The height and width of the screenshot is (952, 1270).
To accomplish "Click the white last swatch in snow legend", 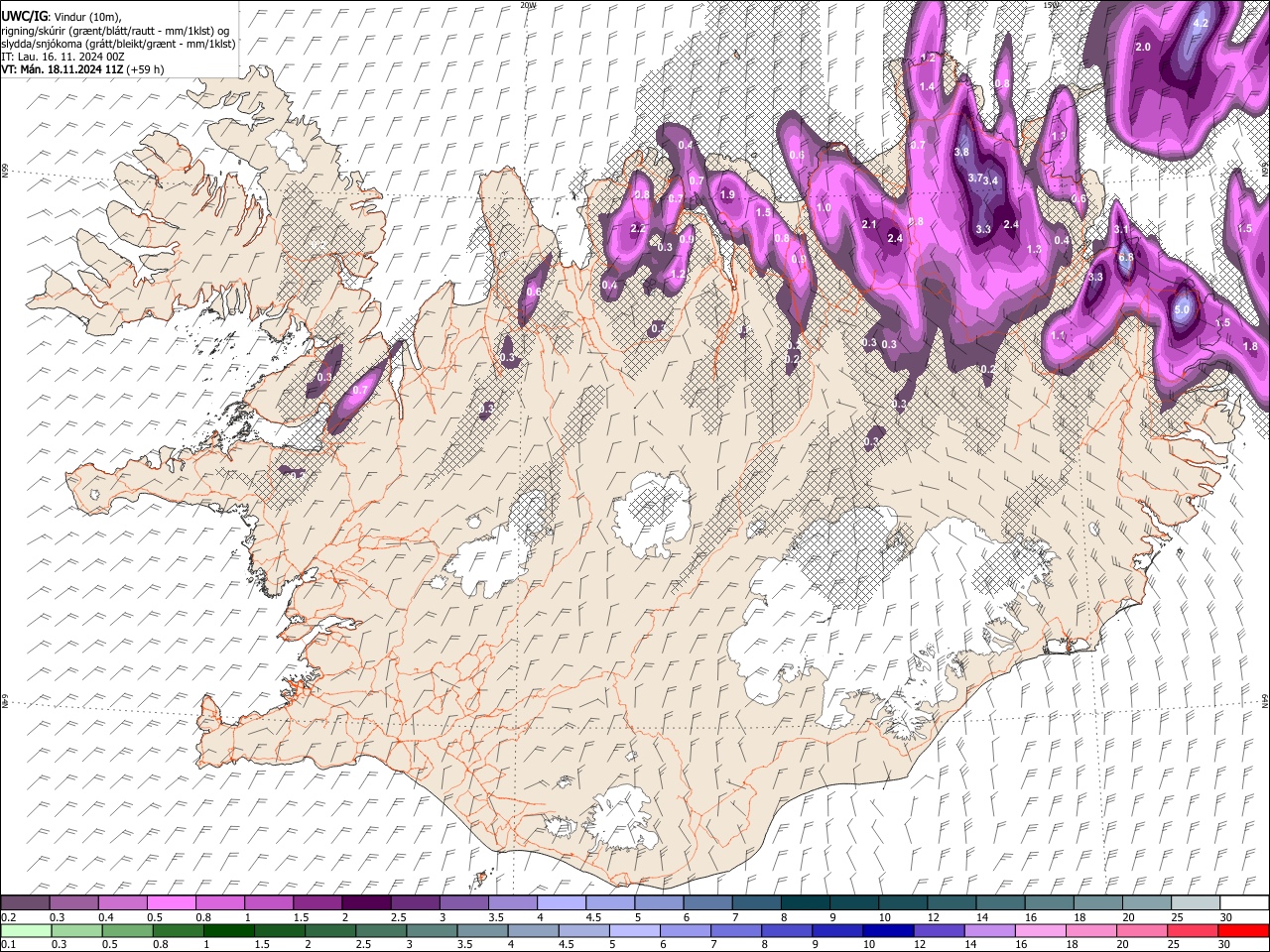I will tap(1244, 902).
